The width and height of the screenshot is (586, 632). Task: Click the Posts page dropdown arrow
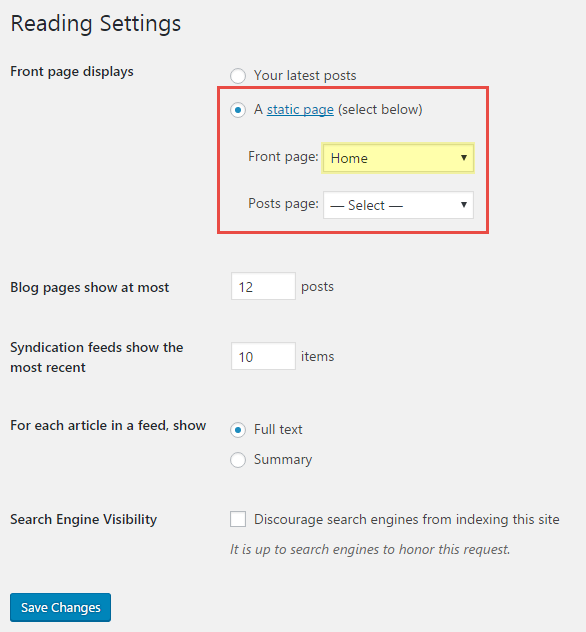point(464,205)
